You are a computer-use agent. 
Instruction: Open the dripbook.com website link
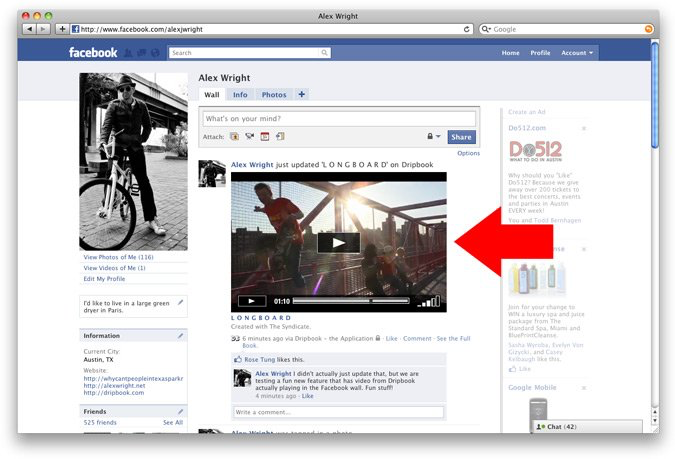114,393
